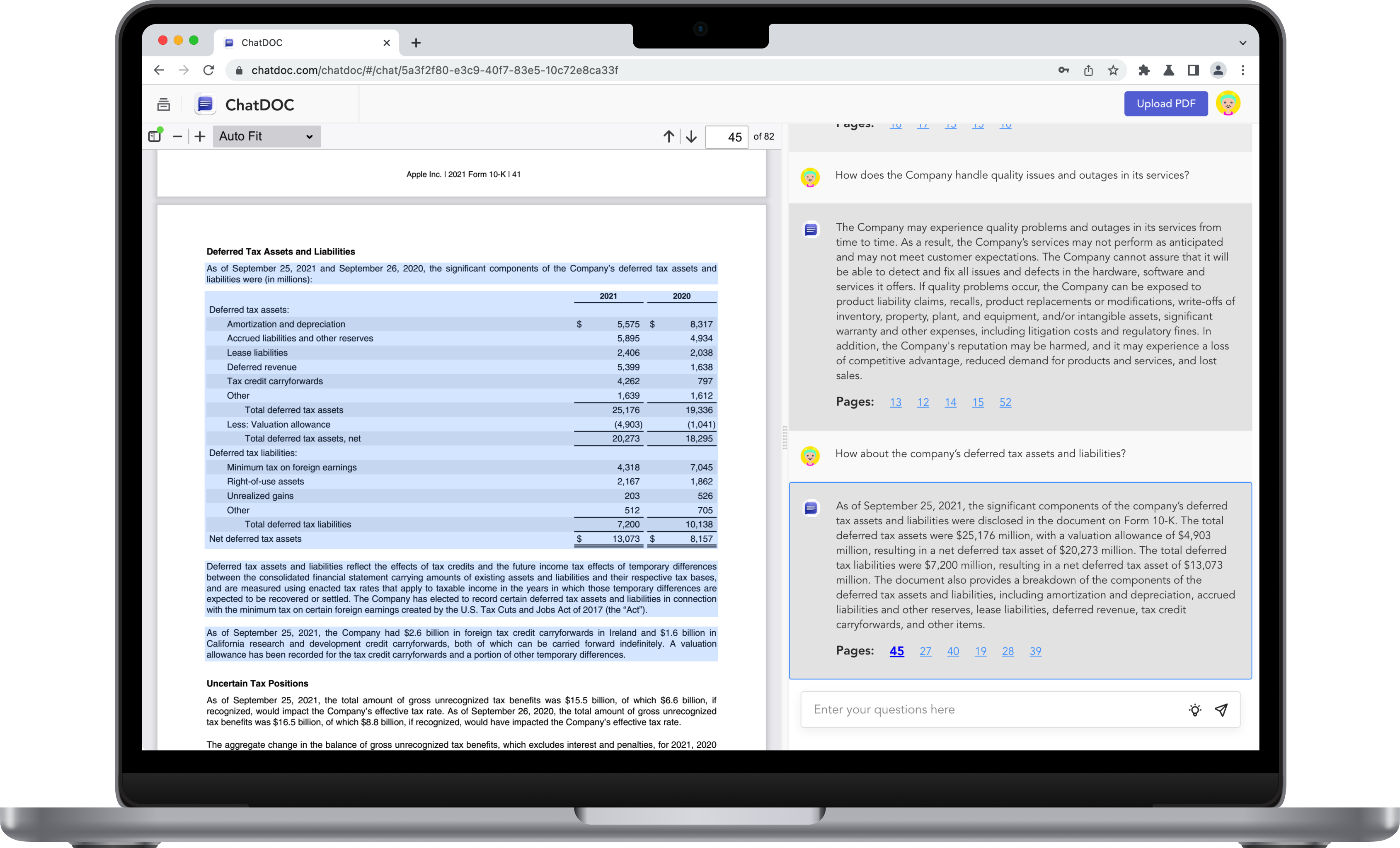This screenshot has height=848, width=1400.
Task: Go to next PDF page arrow
Action: (691, 136)
